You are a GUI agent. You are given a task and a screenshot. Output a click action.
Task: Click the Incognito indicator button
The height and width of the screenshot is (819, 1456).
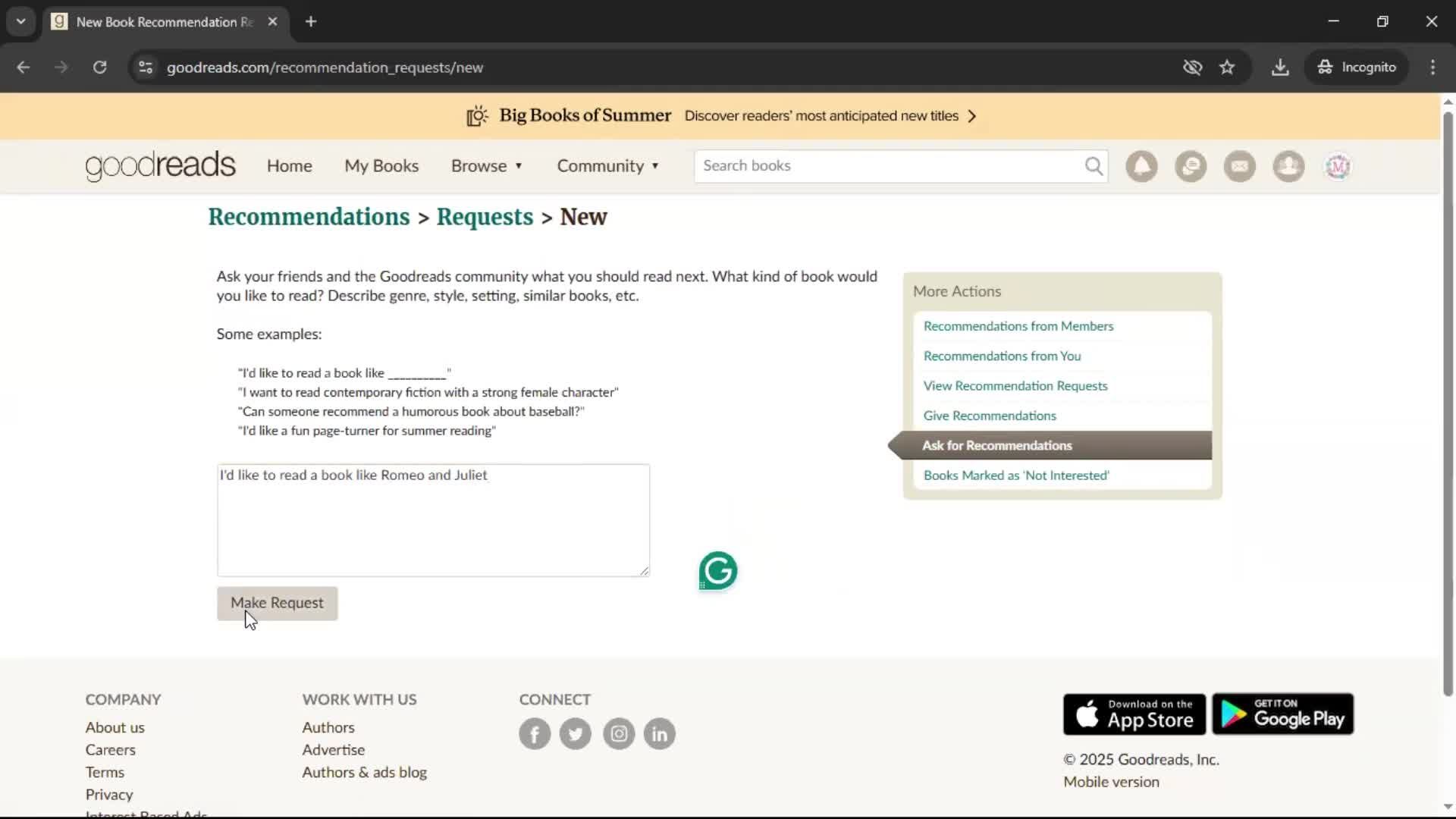point(1356,67)
